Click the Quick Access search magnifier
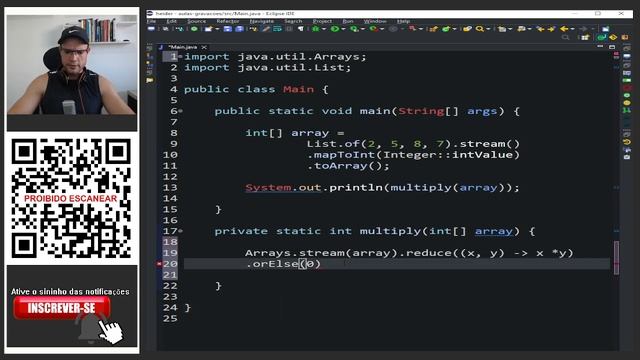Image resolution: width=640 pixels, height=360 pixels. (x=565, y=38)
